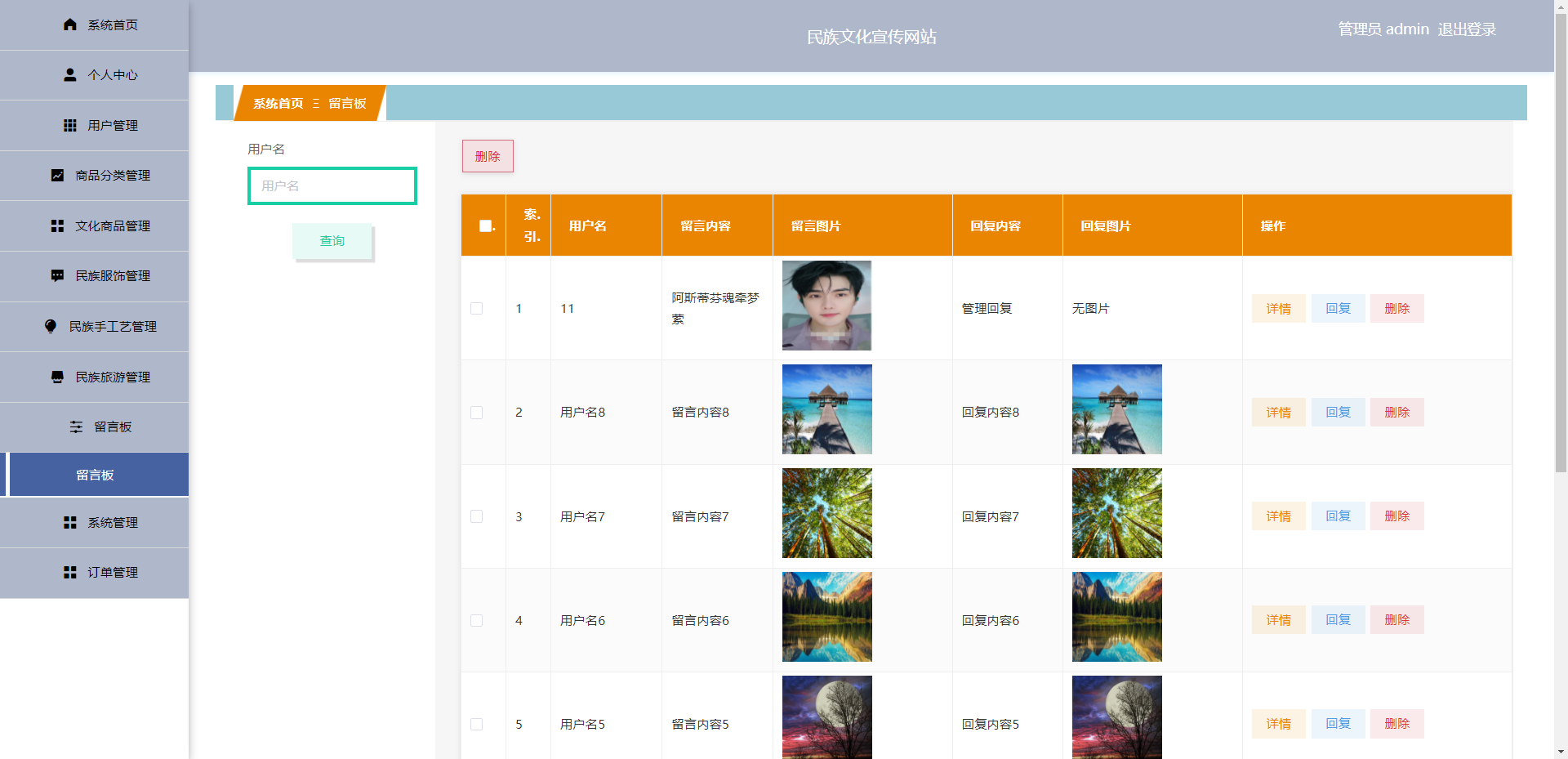The height and width of the screenshot is (759, 1568).
Task: Click the chat bubble icon for 民族服饰管理
Action: click(x=57, y=275)
